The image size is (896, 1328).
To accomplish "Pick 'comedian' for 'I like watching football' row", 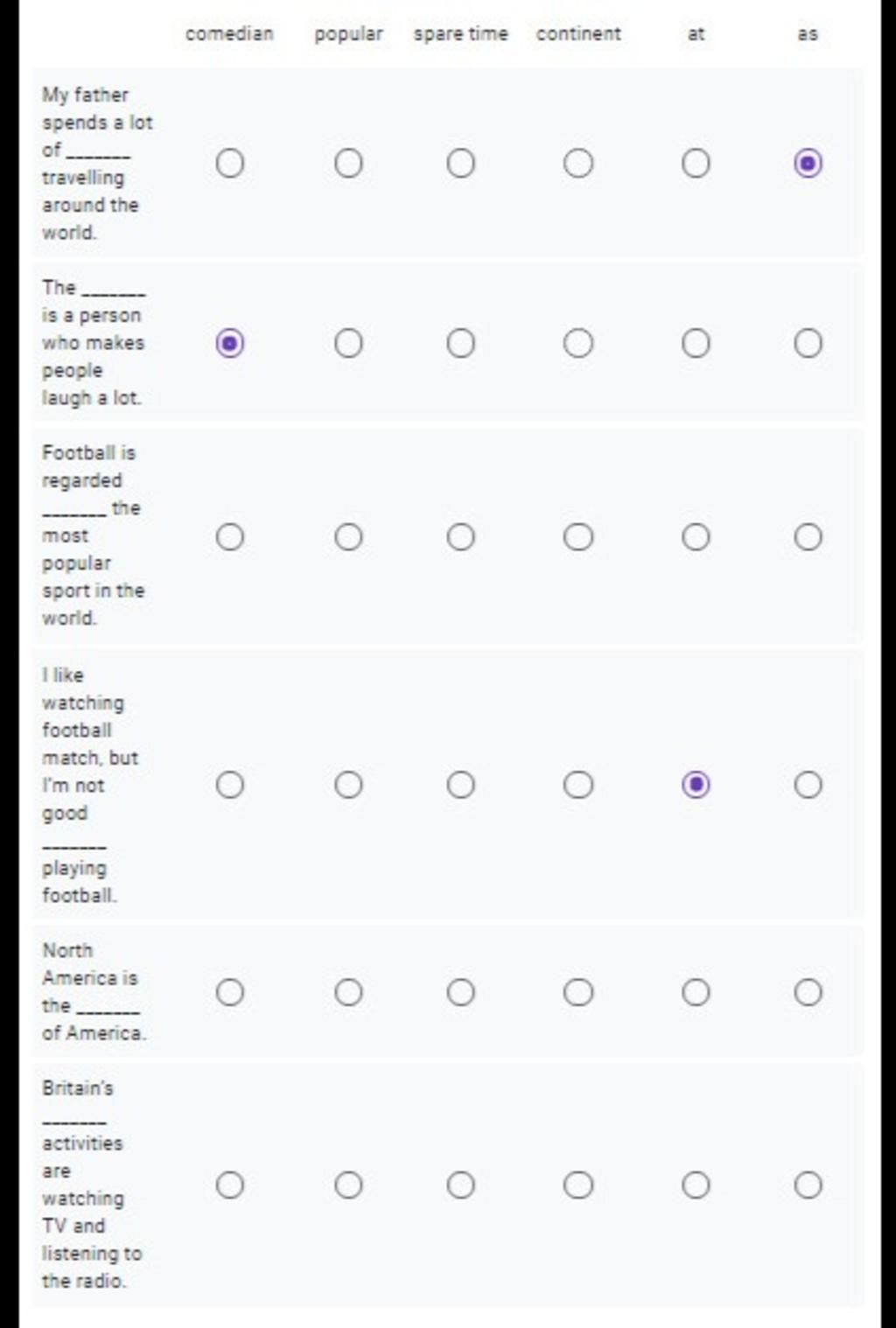I will [229, 785].
